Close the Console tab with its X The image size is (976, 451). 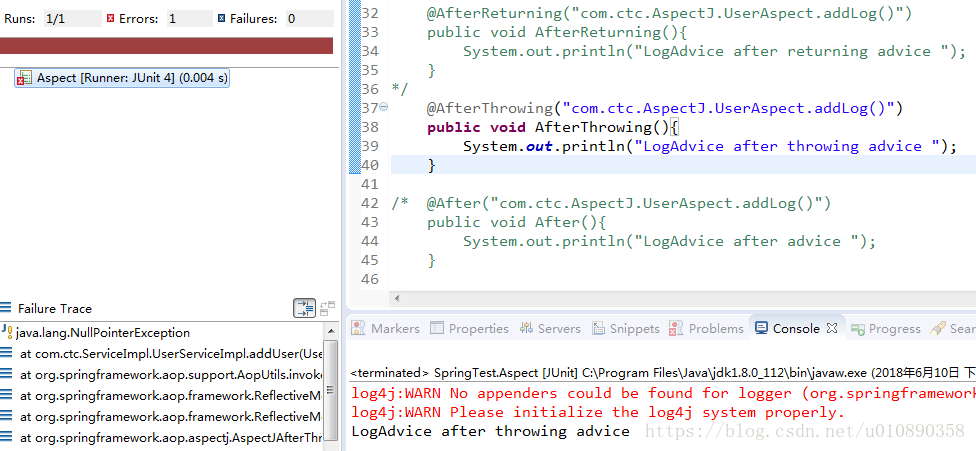tap(832, 328)
